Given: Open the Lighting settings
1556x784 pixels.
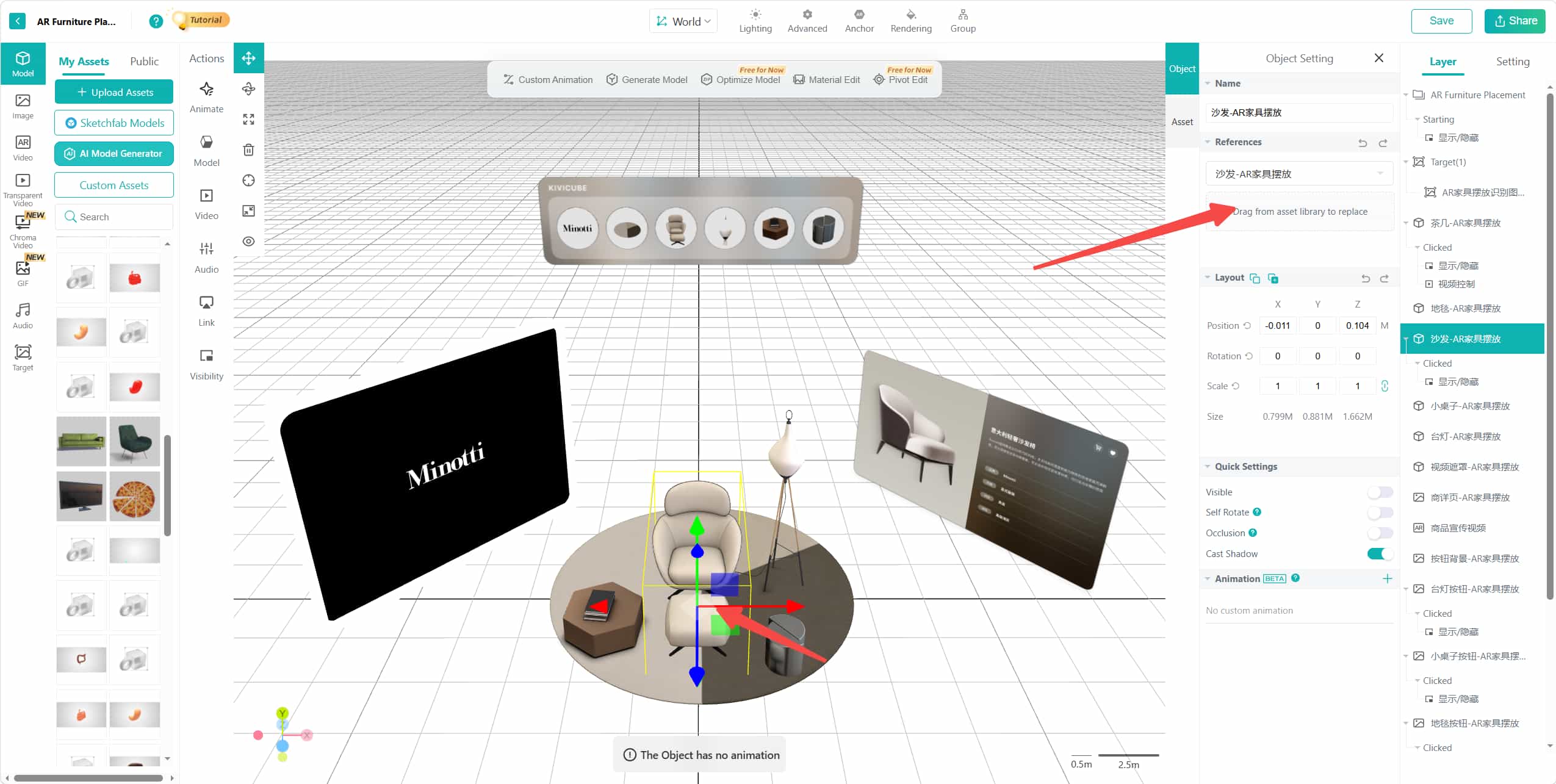Looking at the screenshot, I should (755, 21).
